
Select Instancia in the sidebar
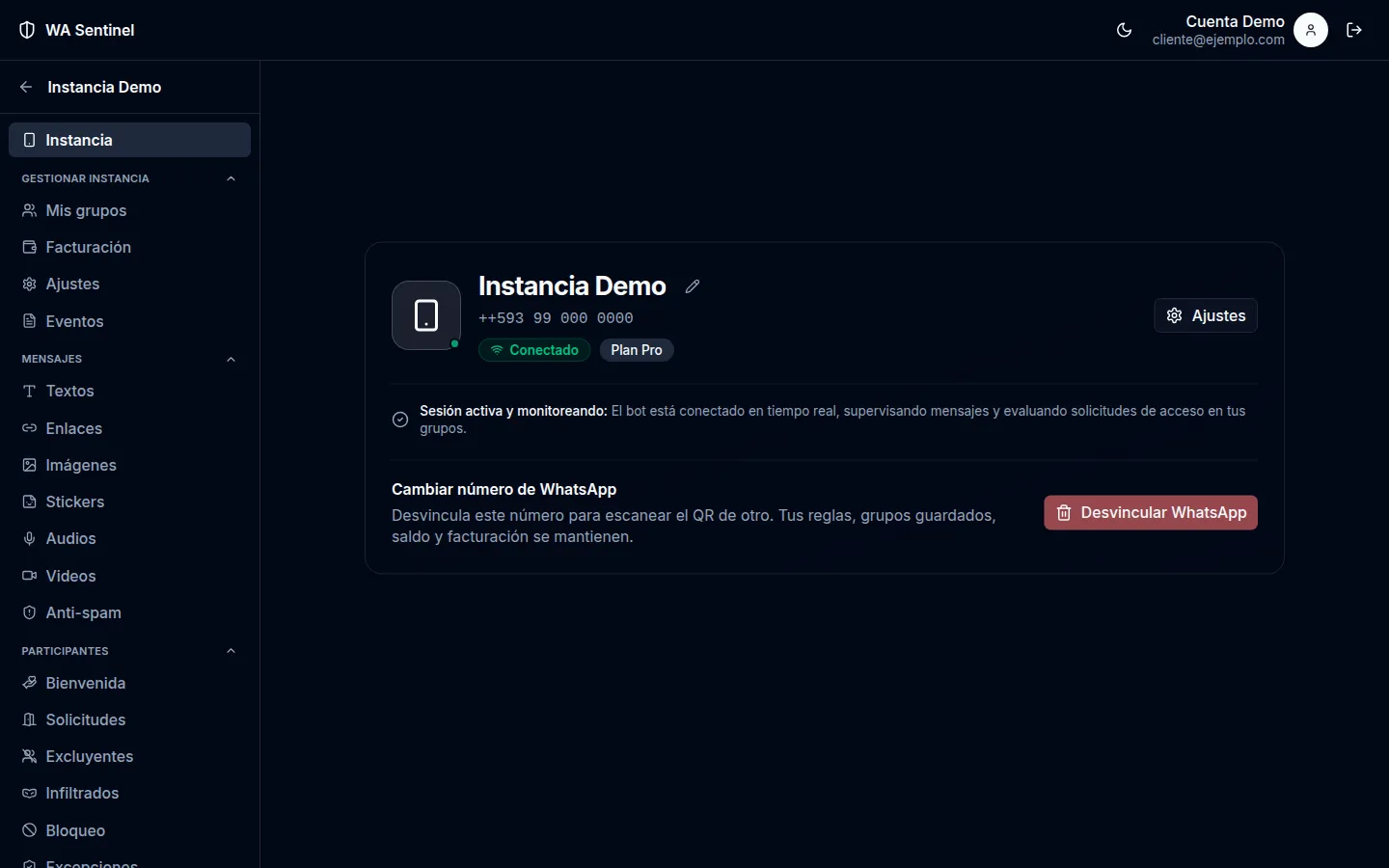coord(129,140)
